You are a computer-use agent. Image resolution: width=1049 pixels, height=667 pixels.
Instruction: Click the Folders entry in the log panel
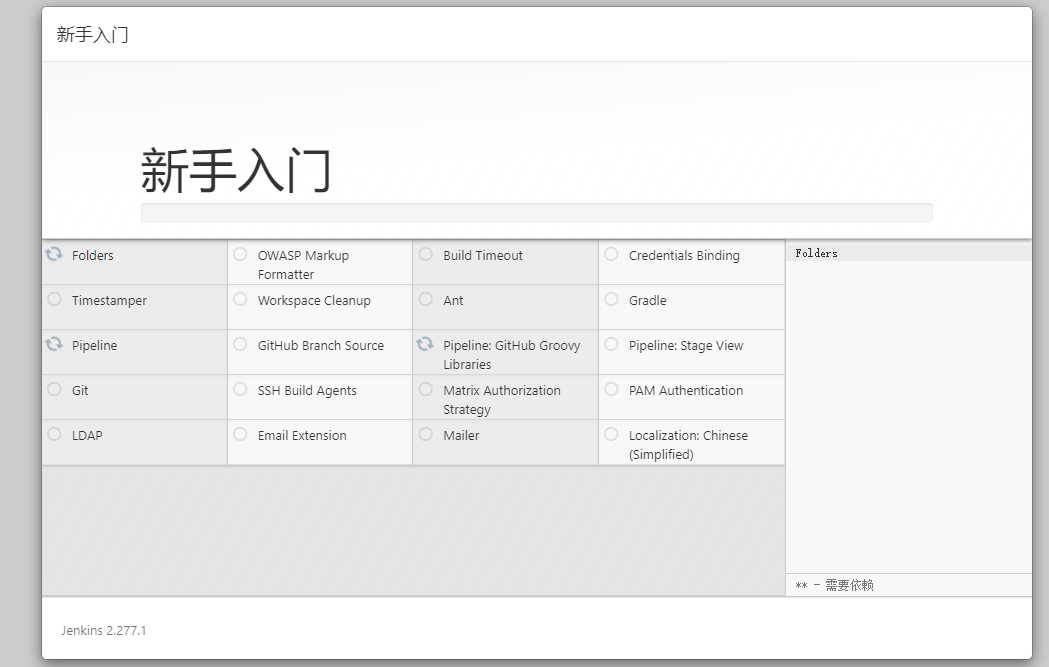pyautogui.click(x=817, y=254)
